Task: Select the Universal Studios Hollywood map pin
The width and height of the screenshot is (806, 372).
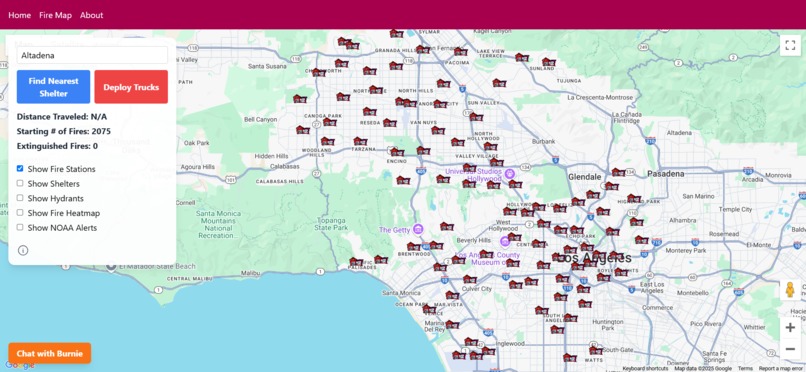Action: click(x=510, y=173)
